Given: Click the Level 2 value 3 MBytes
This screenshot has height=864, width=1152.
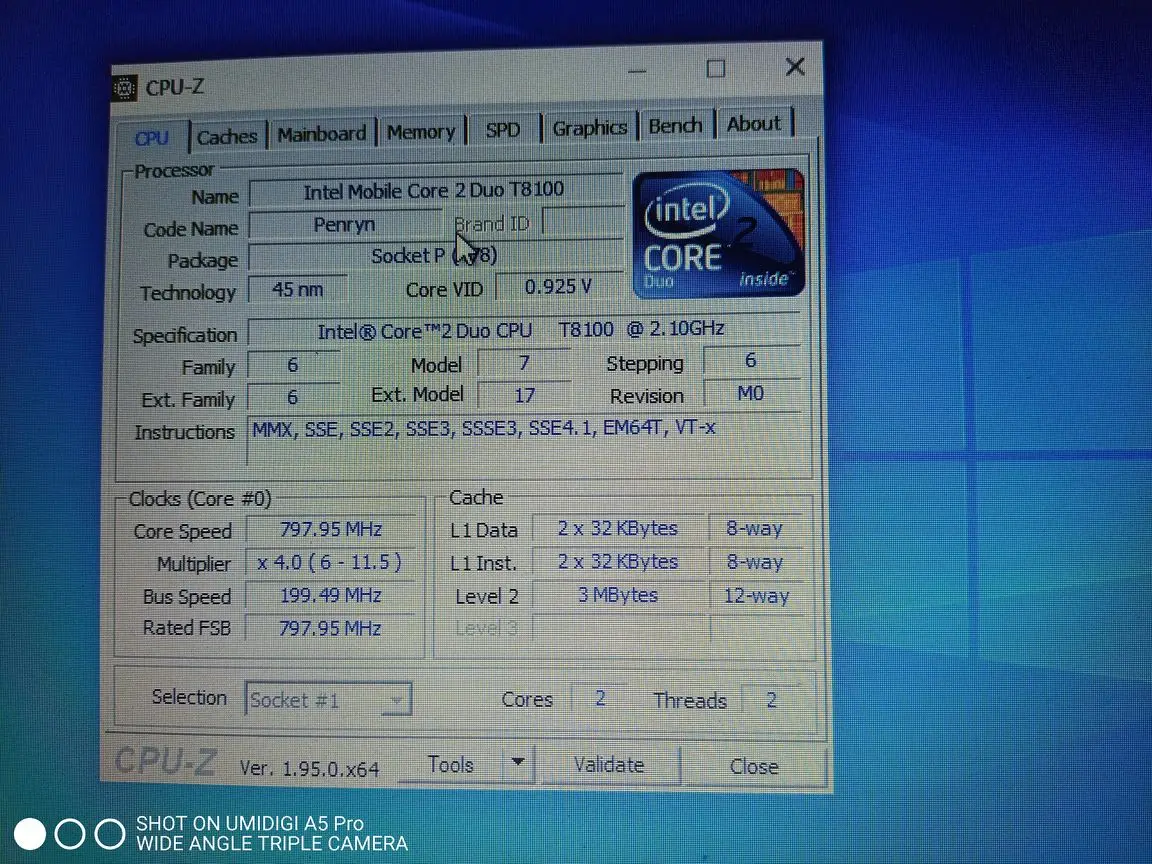Looking at the screenshot, I should 618,595.
